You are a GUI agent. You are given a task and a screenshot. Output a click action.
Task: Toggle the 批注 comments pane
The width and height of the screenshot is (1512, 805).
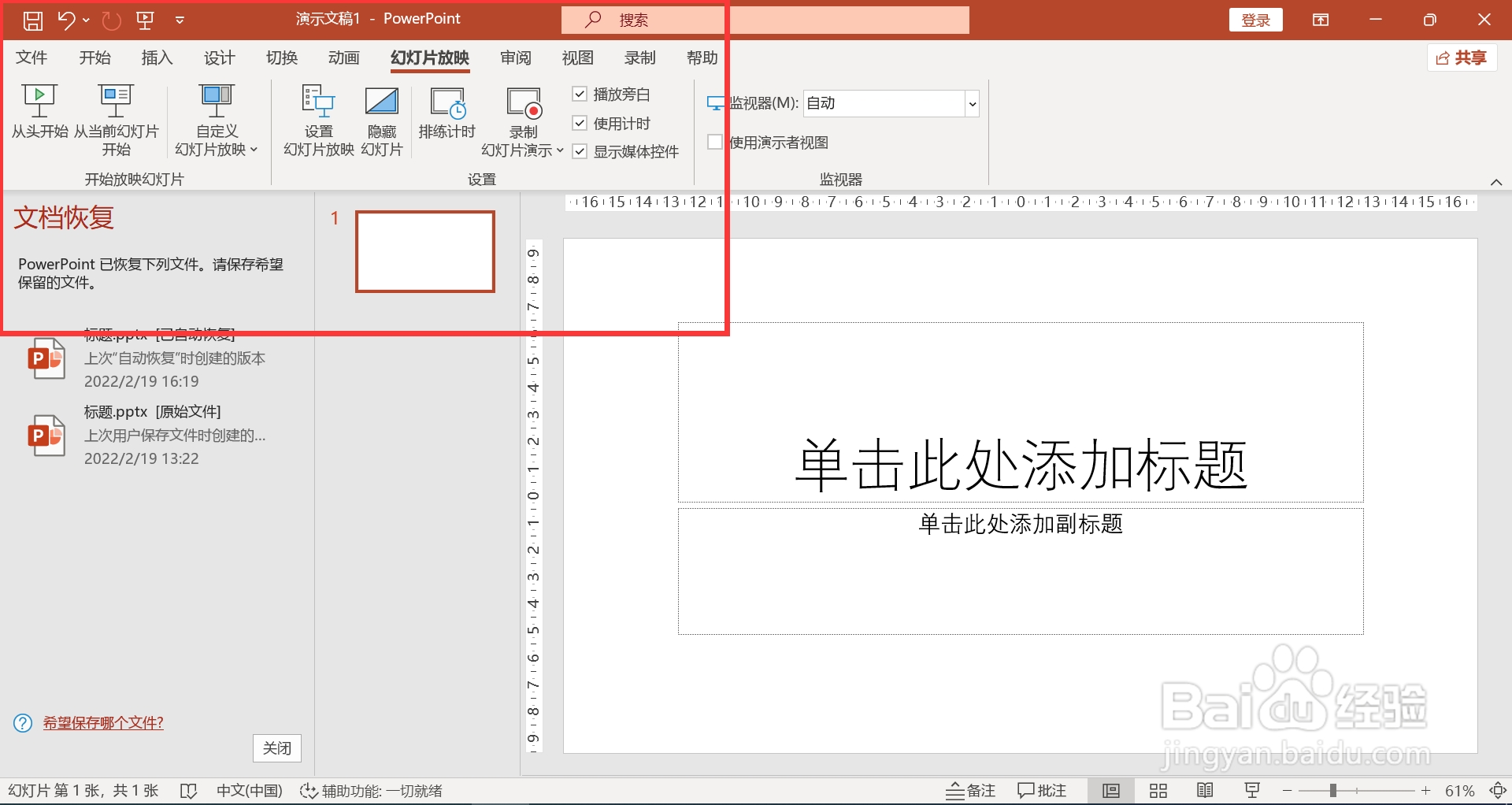pyautogui.click(x=1042, y=791)
